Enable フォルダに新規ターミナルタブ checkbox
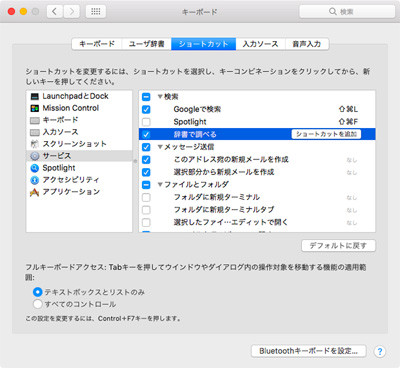Viewport: 400px width, 368px height. pos(146,210)
